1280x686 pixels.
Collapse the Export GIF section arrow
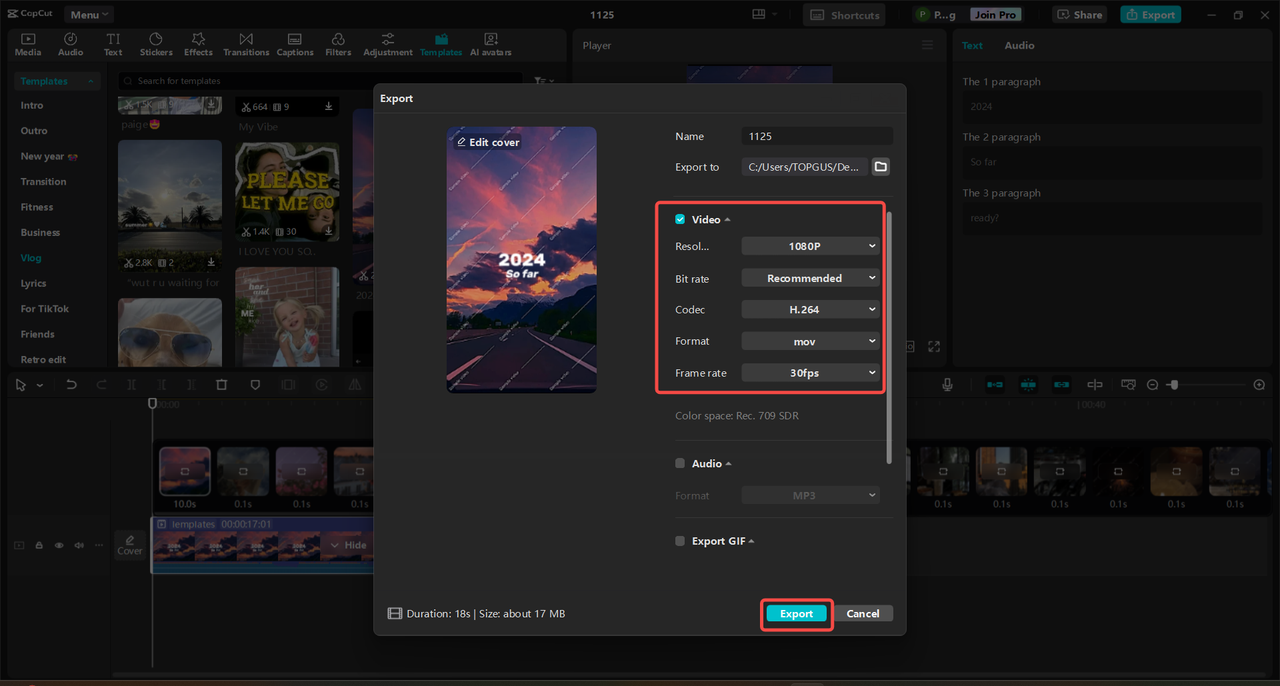click(751, 541)
